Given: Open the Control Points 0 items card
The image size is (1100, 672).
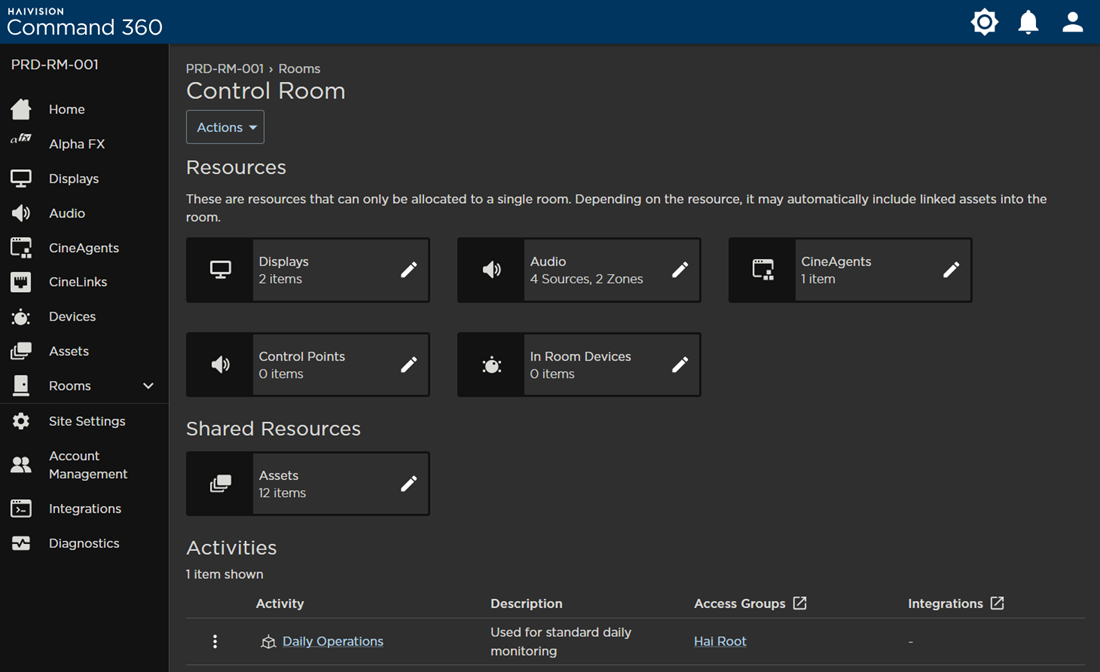Looking at the screenshot, I should [x=308, y=365].
